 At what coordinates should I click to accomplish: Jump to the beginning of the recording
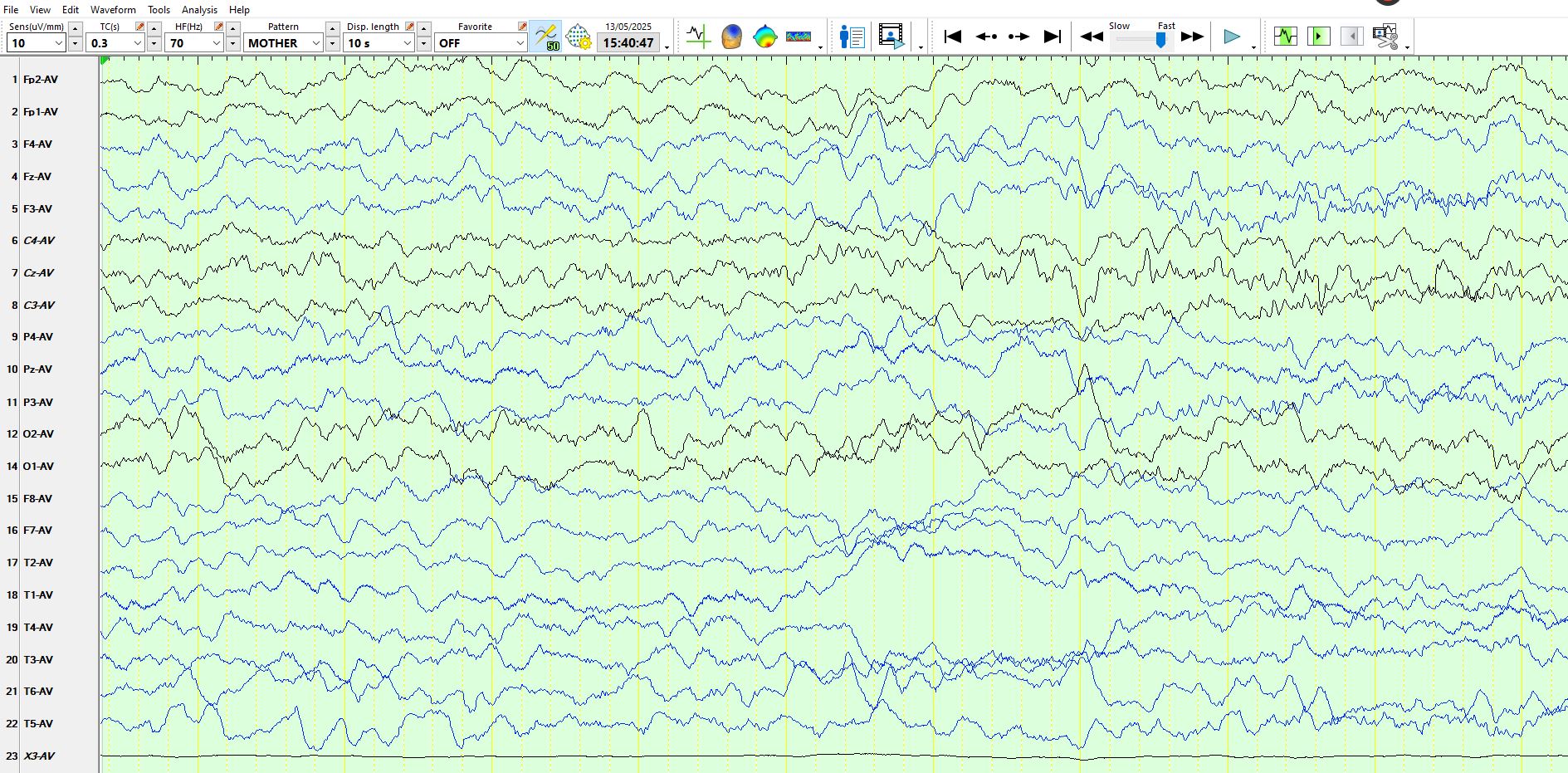[953, 37]
